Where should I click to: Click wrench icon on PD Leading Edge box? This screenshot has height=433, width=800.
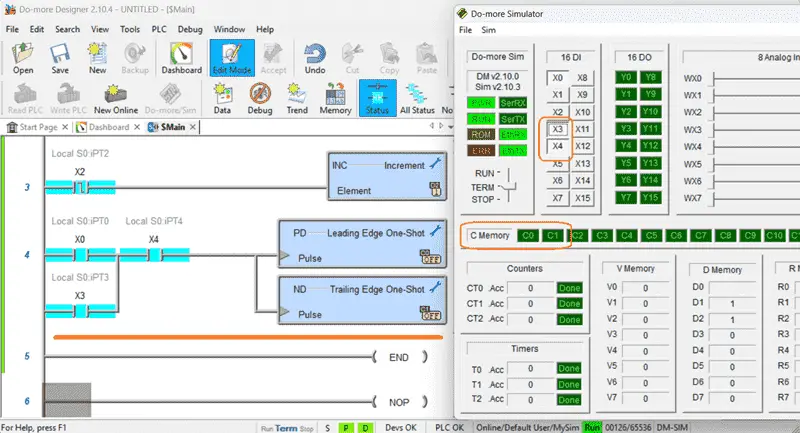click(435, 231)
